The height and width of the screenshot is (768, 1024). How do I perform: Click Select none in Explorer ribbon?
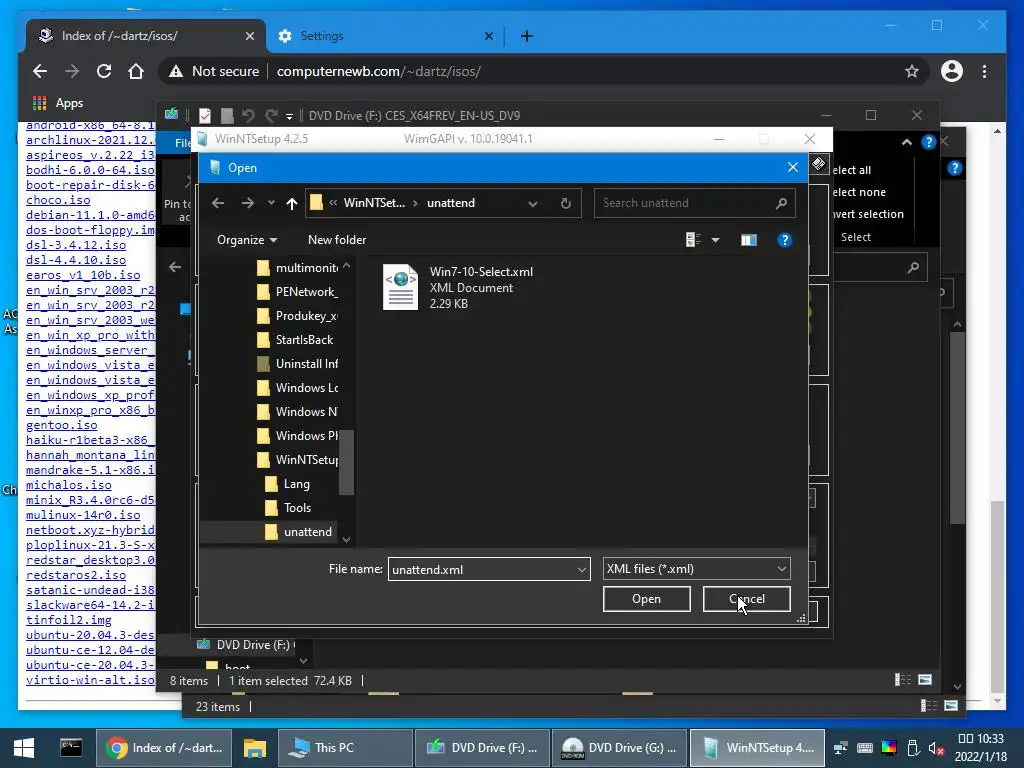click(858, 192)
